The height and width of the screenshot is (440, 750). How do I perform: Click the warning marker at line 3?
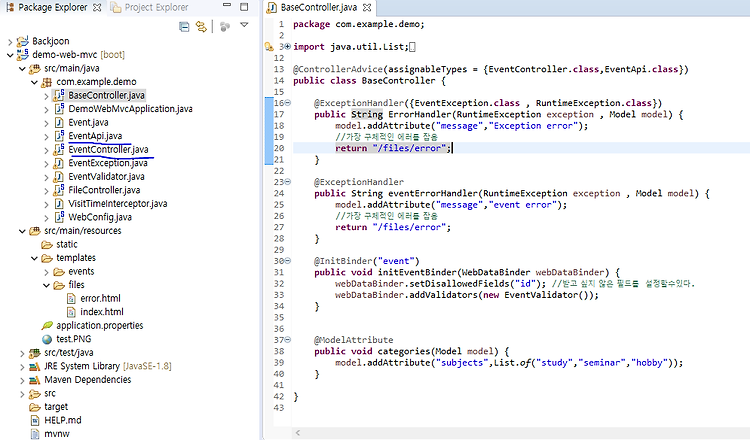pyautogui.click(x=269, y=46)
